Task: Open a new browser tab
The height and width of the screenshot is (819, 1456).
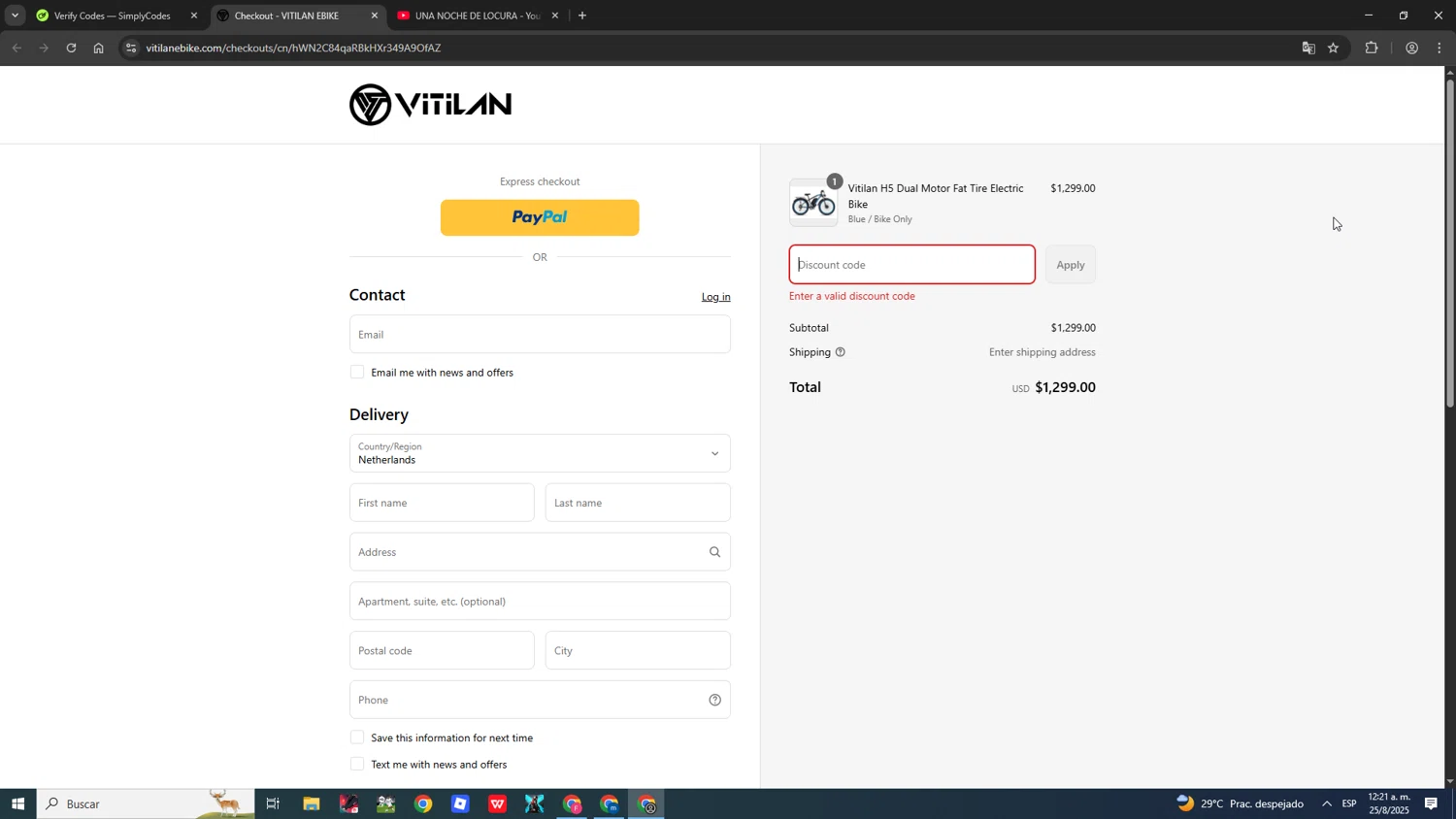Action: (582, 16)
